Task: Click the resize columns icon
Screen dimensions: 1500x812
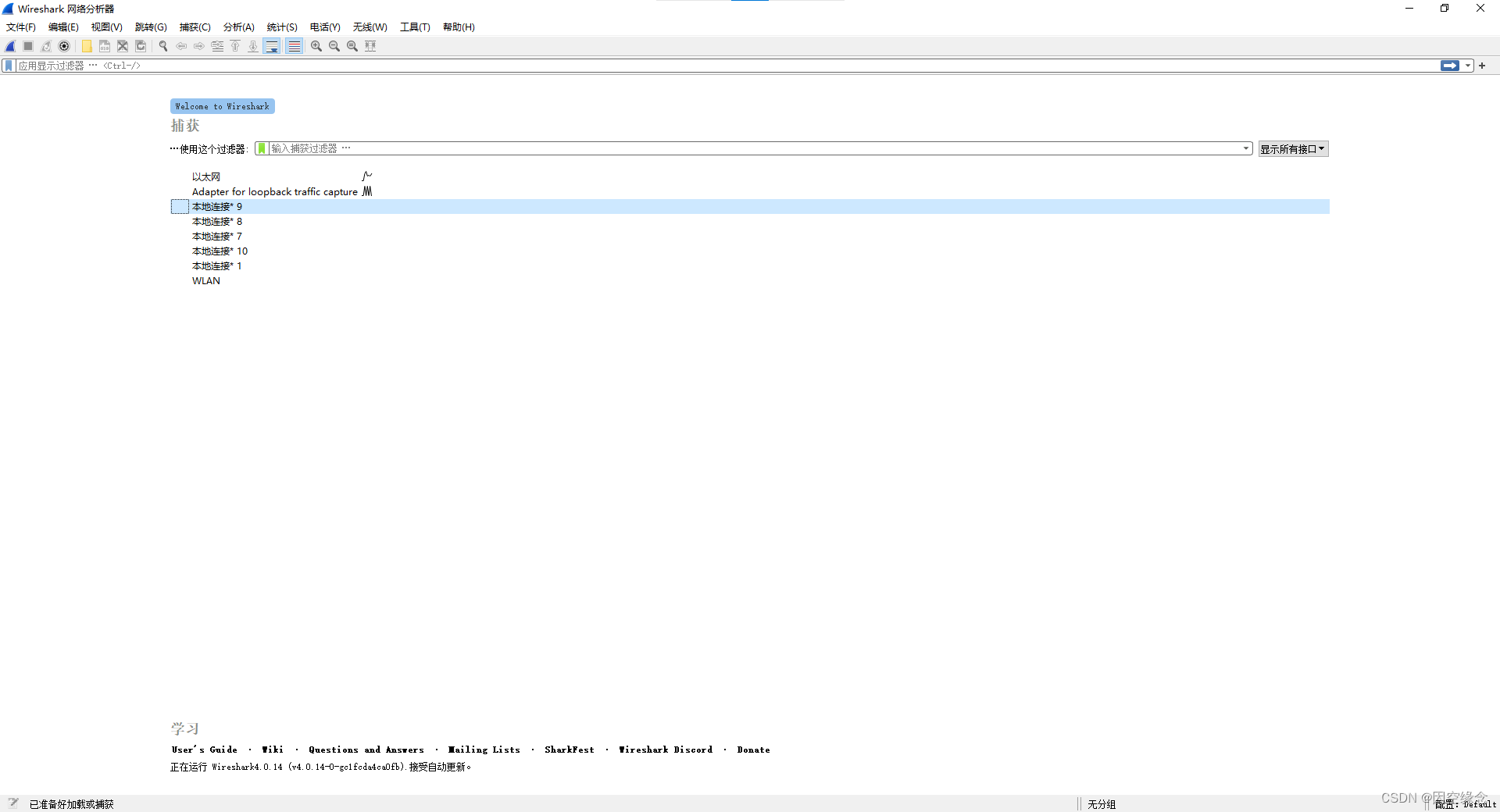Action: tap(370, 46)
